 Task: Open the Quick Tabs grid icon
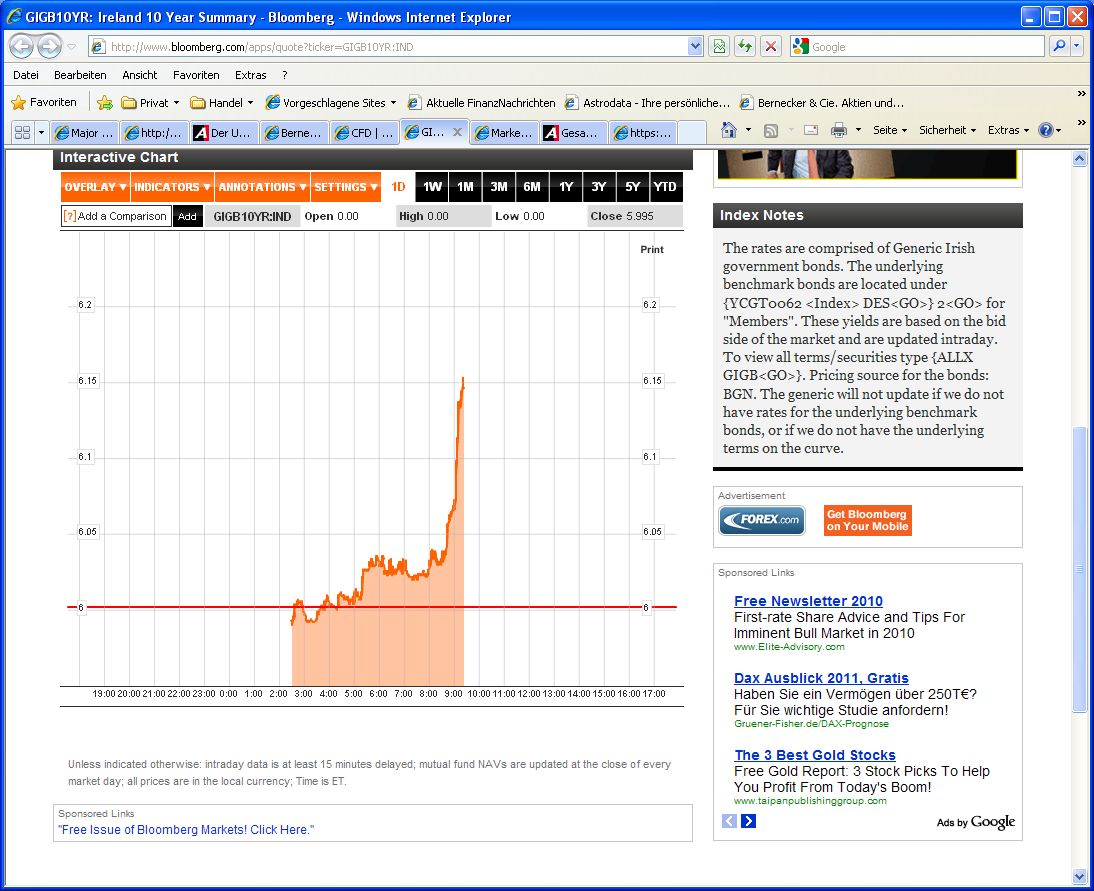coord(22,132)
